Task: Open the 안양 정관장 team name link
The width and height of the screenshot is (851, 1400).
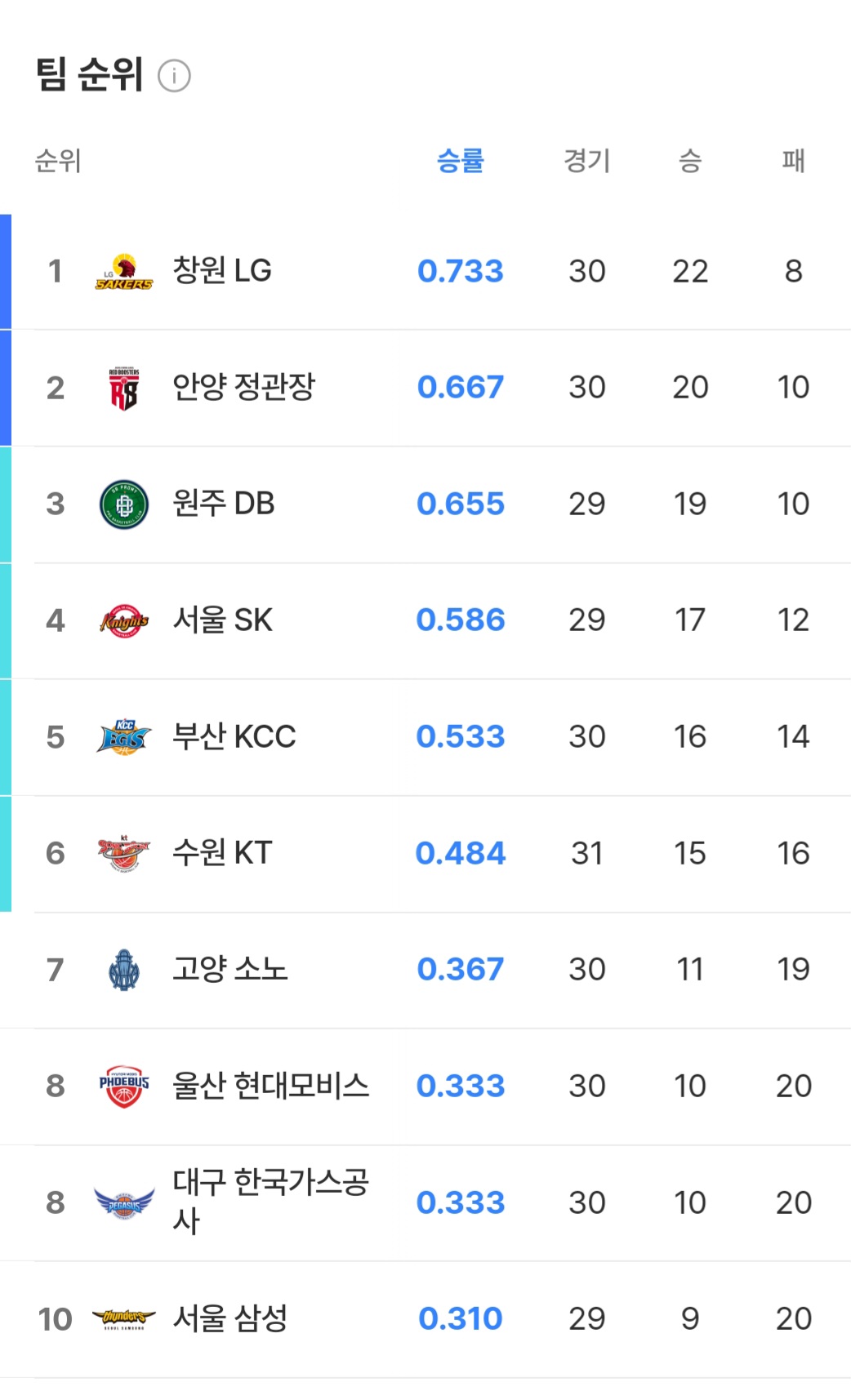Action: pyautogui.click(x=243, y=387)
